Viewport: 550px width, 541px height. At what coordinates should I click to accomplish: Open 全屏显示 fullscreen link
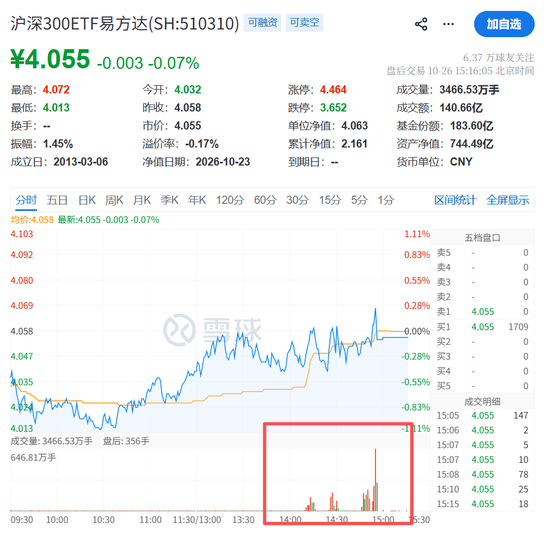pos(508,200)
